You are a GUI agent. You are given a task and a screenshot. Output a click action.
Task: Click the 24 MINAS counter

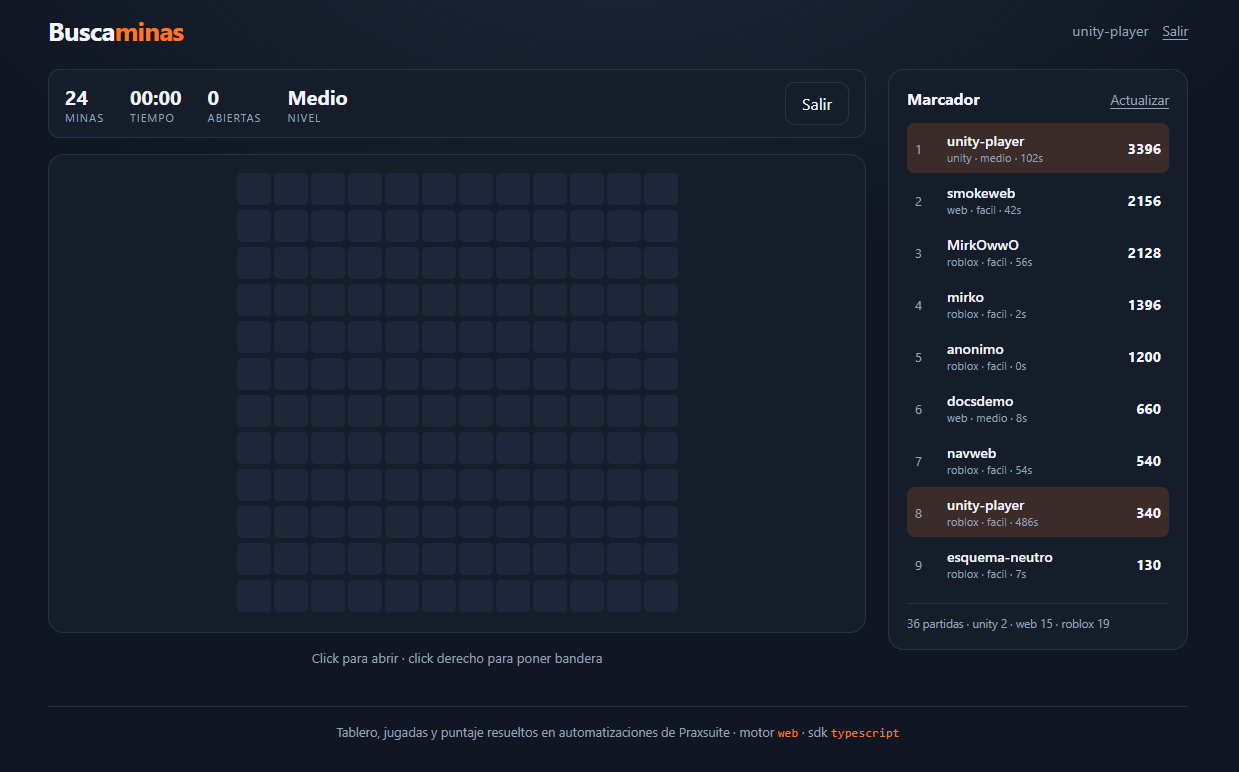pos(84,105)
